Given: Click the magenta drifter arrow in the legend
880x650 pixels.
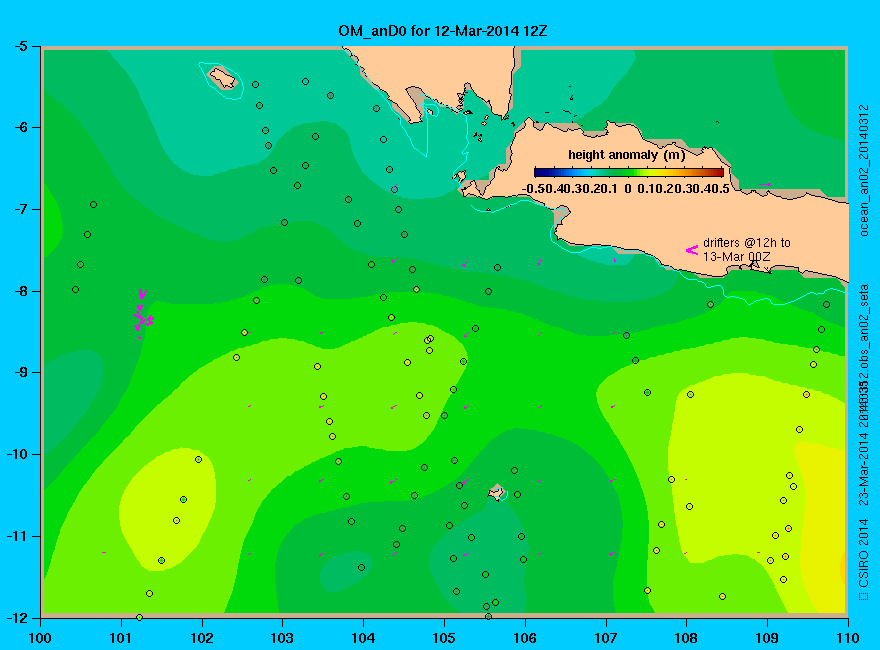Looking at the screenshot, I should click(692, 250).
